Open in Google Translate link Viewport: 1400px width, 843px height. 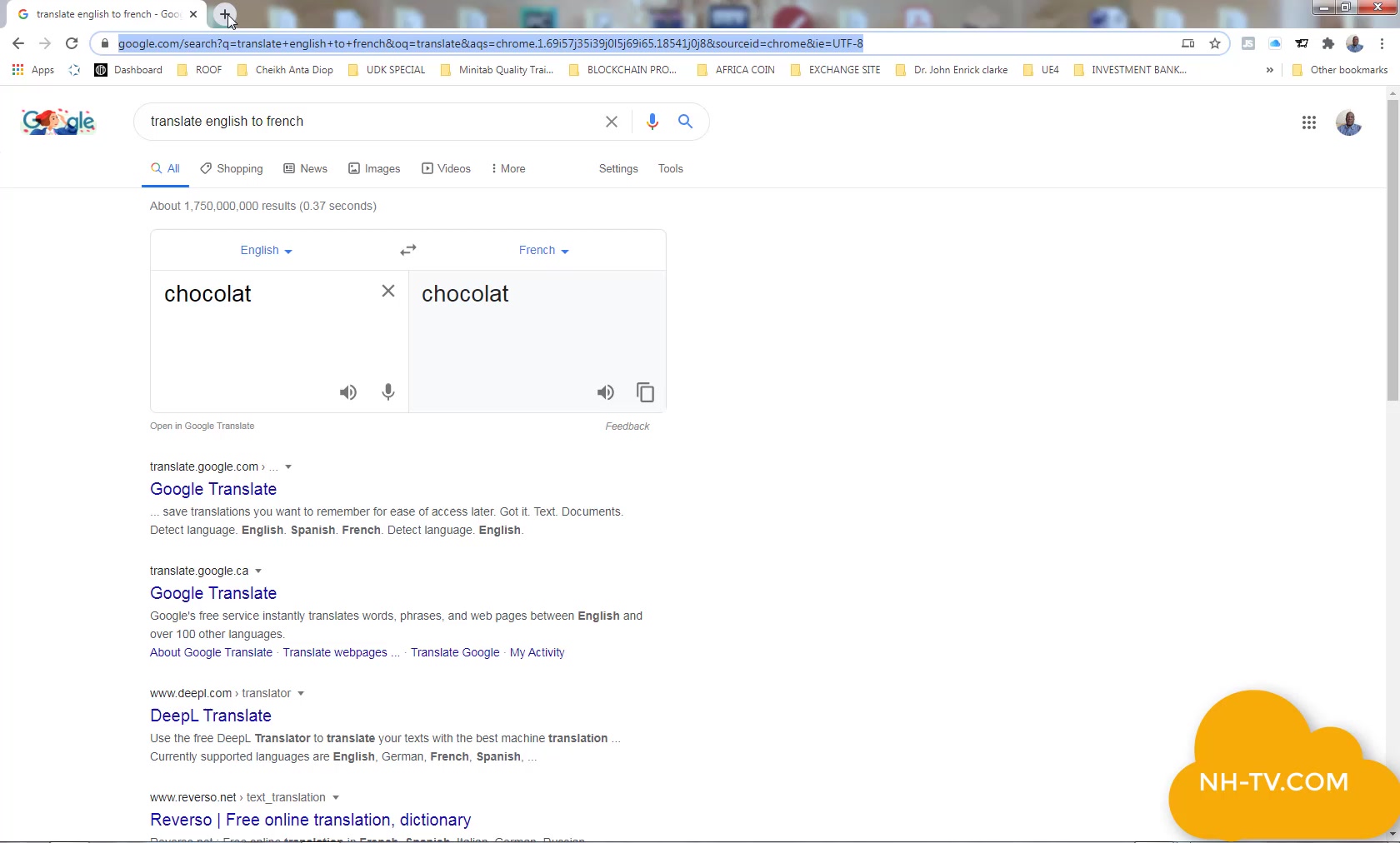pos(202,426)
